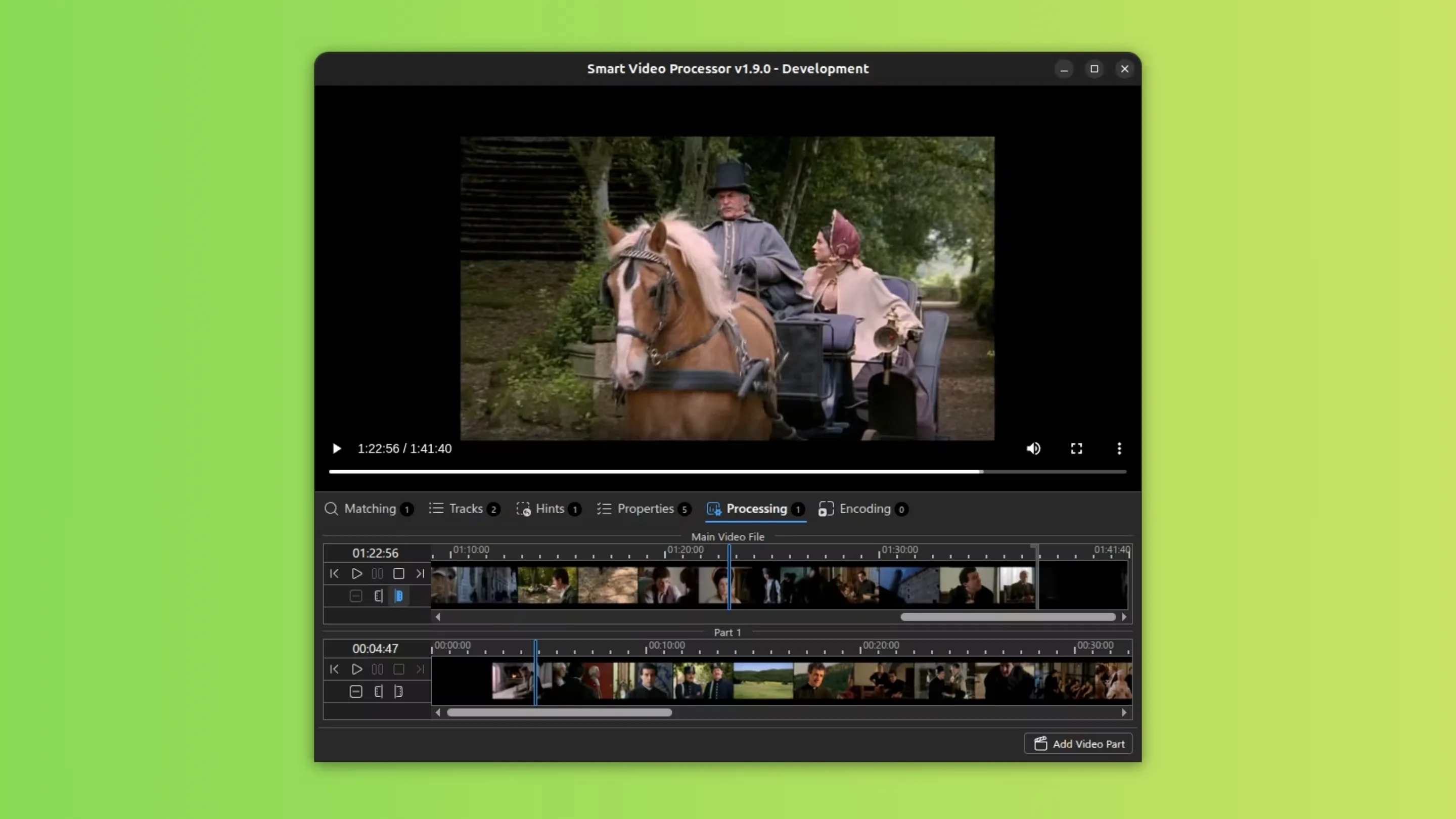The height and width of the screenshot is (819, 1456).
Task: Select the uniformed soldiers thumbnail in Part 1
Action: [x=703, y=681]
